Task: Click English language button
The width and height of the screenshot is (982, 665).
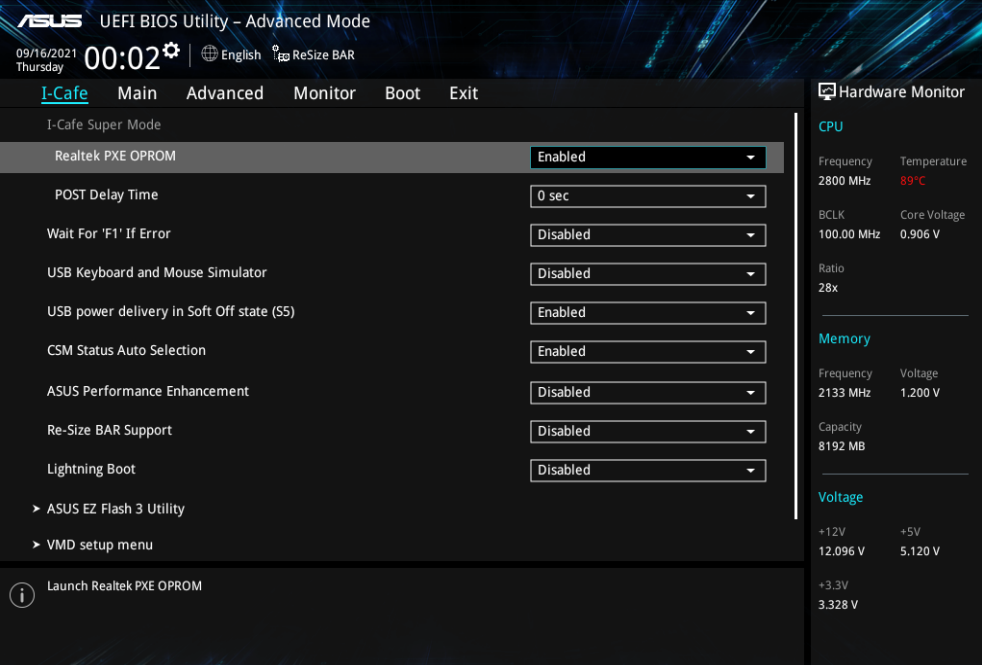Action: coord(240,55)
